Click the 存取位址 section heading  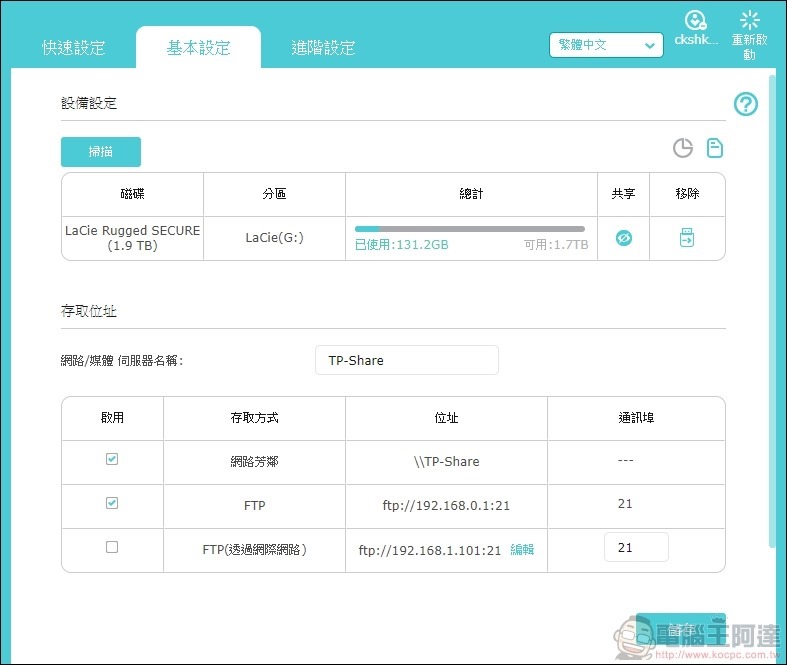[x=89, y=311]
